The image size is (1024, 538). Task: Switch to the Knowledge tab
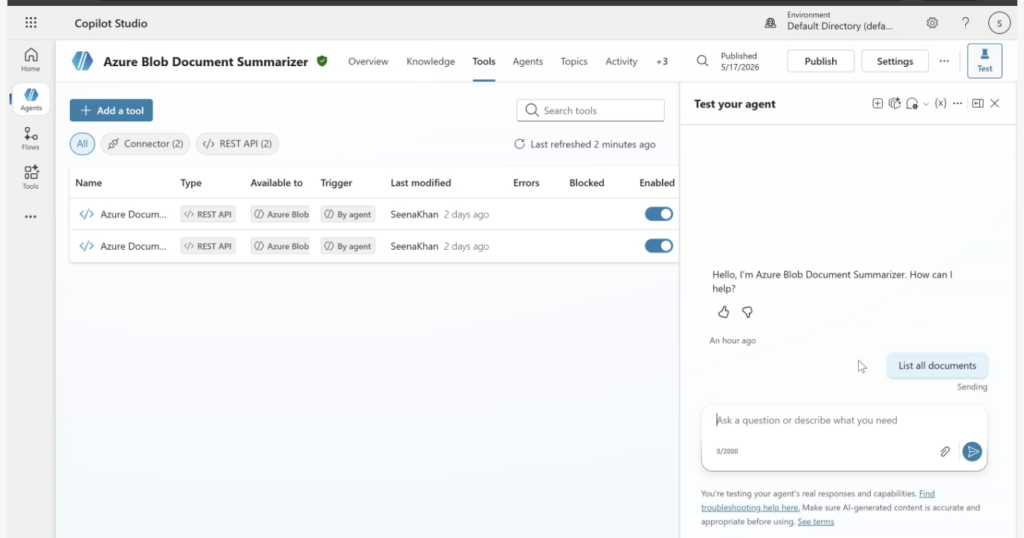(430, 61)
